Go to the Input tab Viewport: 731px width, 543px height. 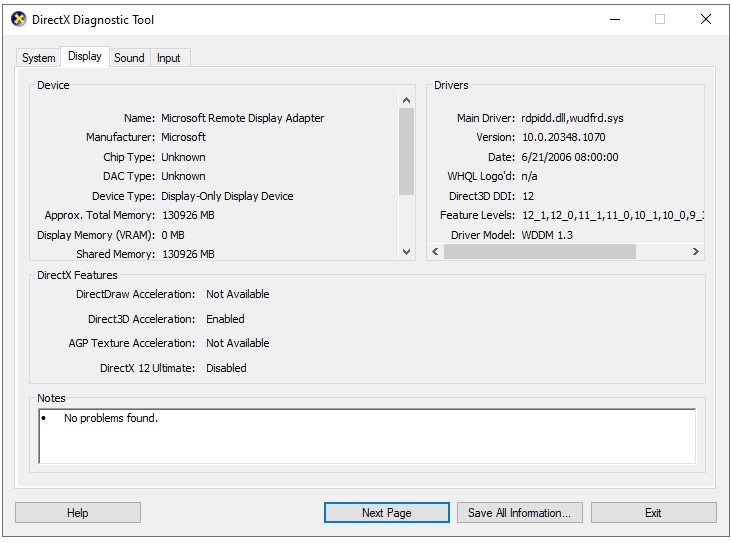168,58
